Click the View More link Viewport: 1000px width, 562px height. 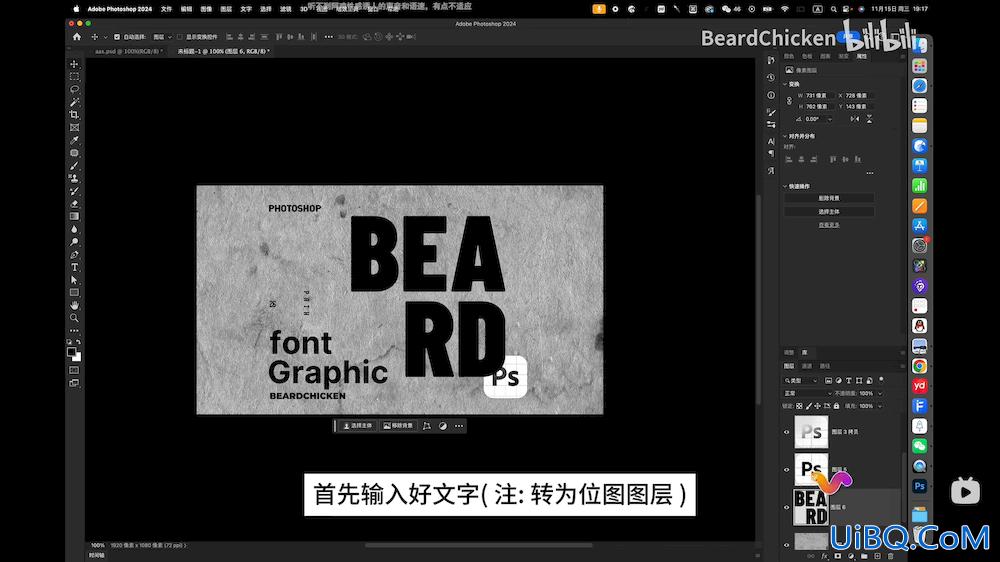pos(828,225)
